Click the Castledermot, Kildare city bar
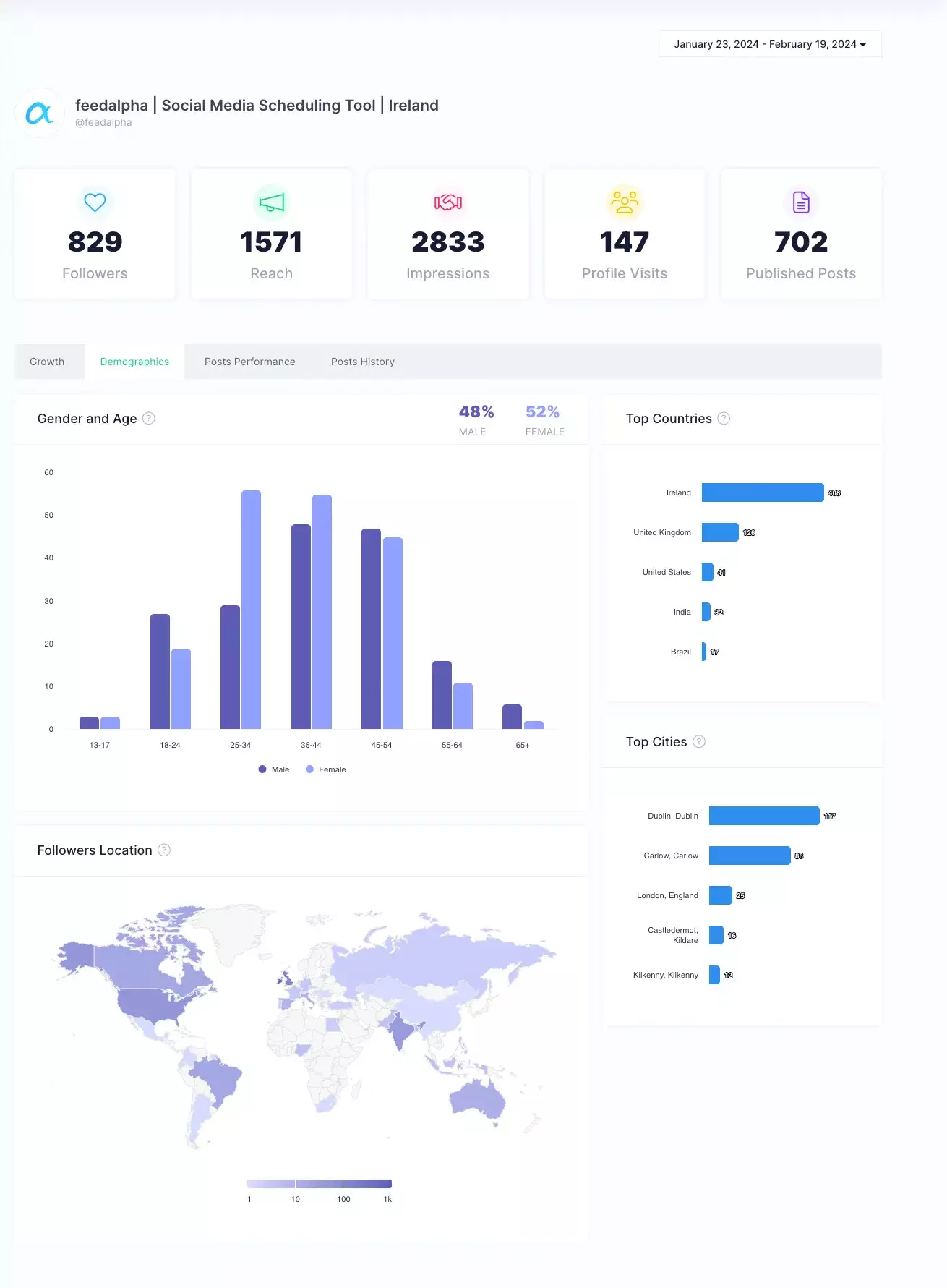 (x=716, y=935)
